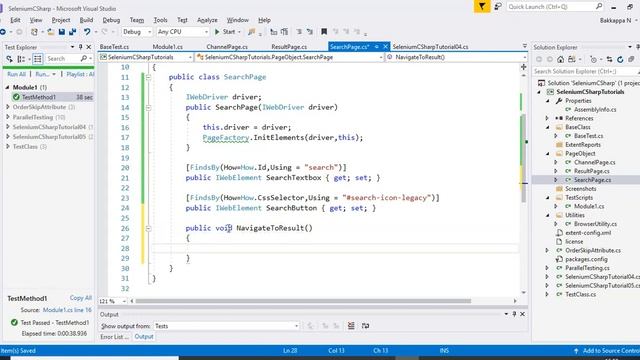Click the Save All toolbar icon
Viewport: 640px width, 360px height.
73,31
